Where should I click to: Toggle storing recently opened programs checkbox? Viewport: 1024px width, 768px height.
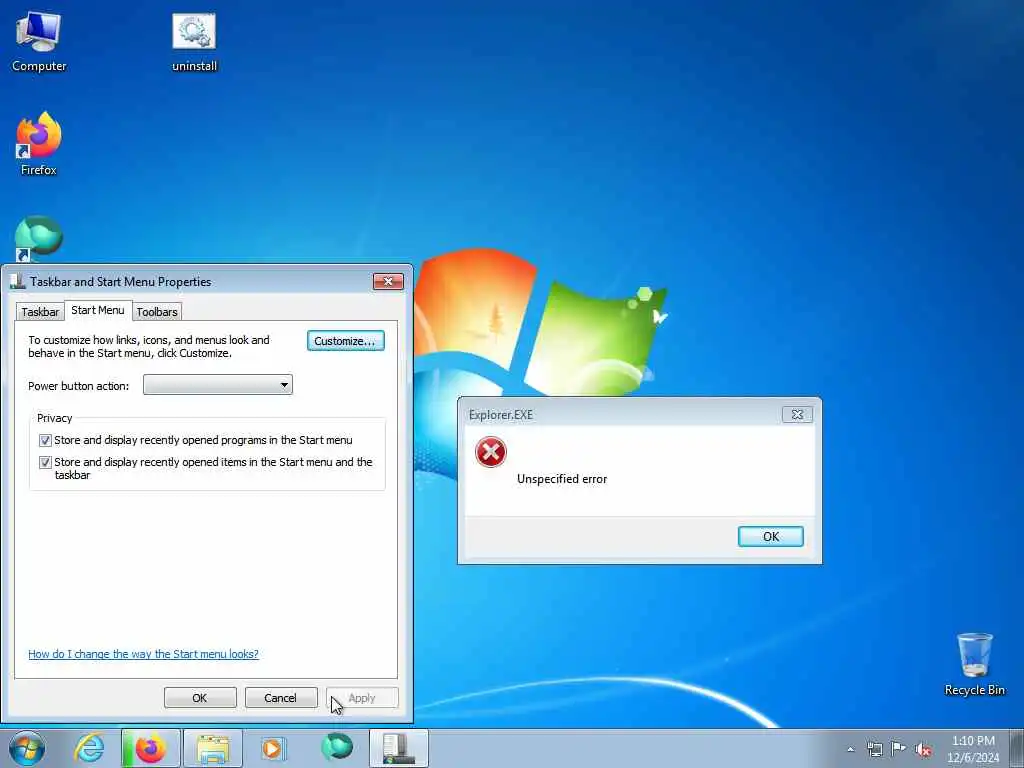(45, 441)
